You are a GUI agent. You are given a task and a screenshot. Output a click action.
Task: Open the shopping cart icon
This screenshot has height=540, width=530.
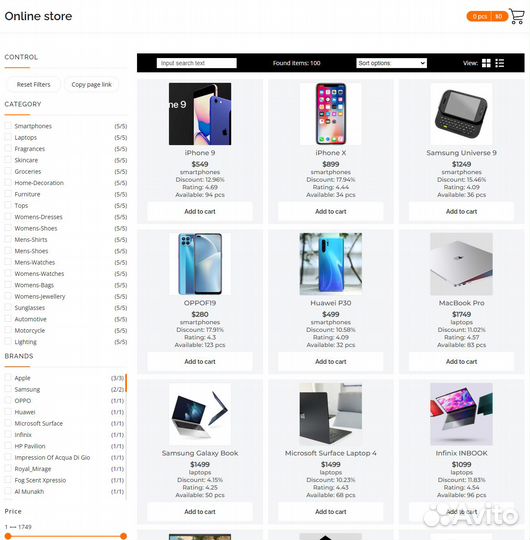click(517, 16)
